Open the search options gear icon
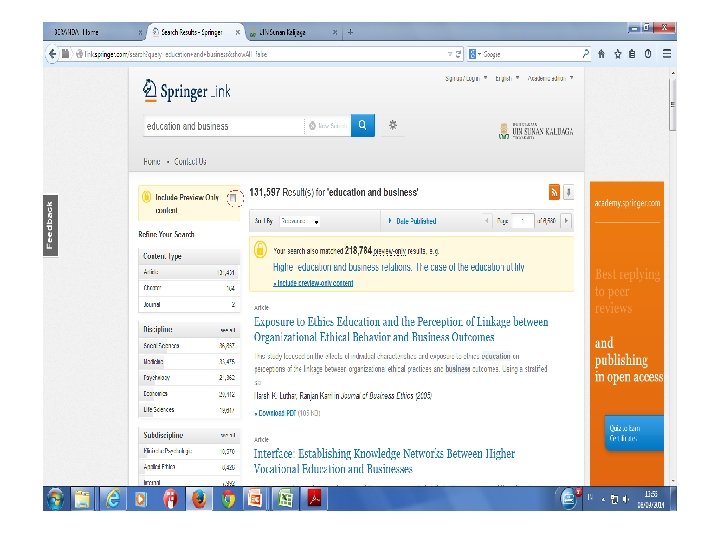The height and width of the screenshot is (540, 720). click(x=393, y=125)
